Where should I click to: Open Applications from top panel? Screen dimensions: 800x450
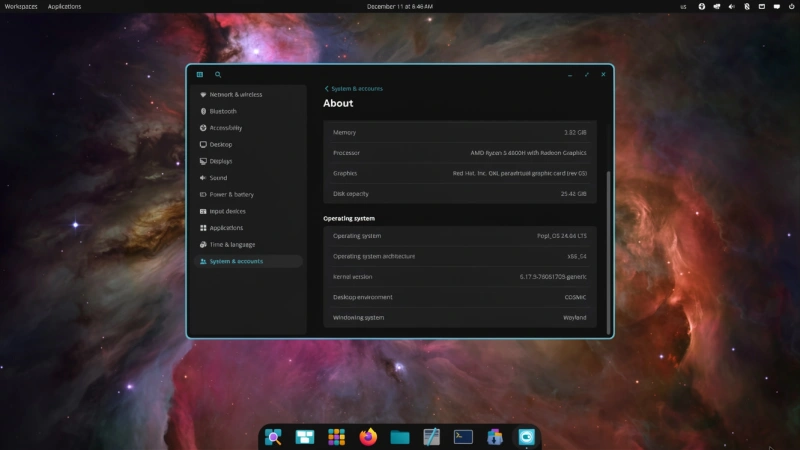(x=64, y=6)
